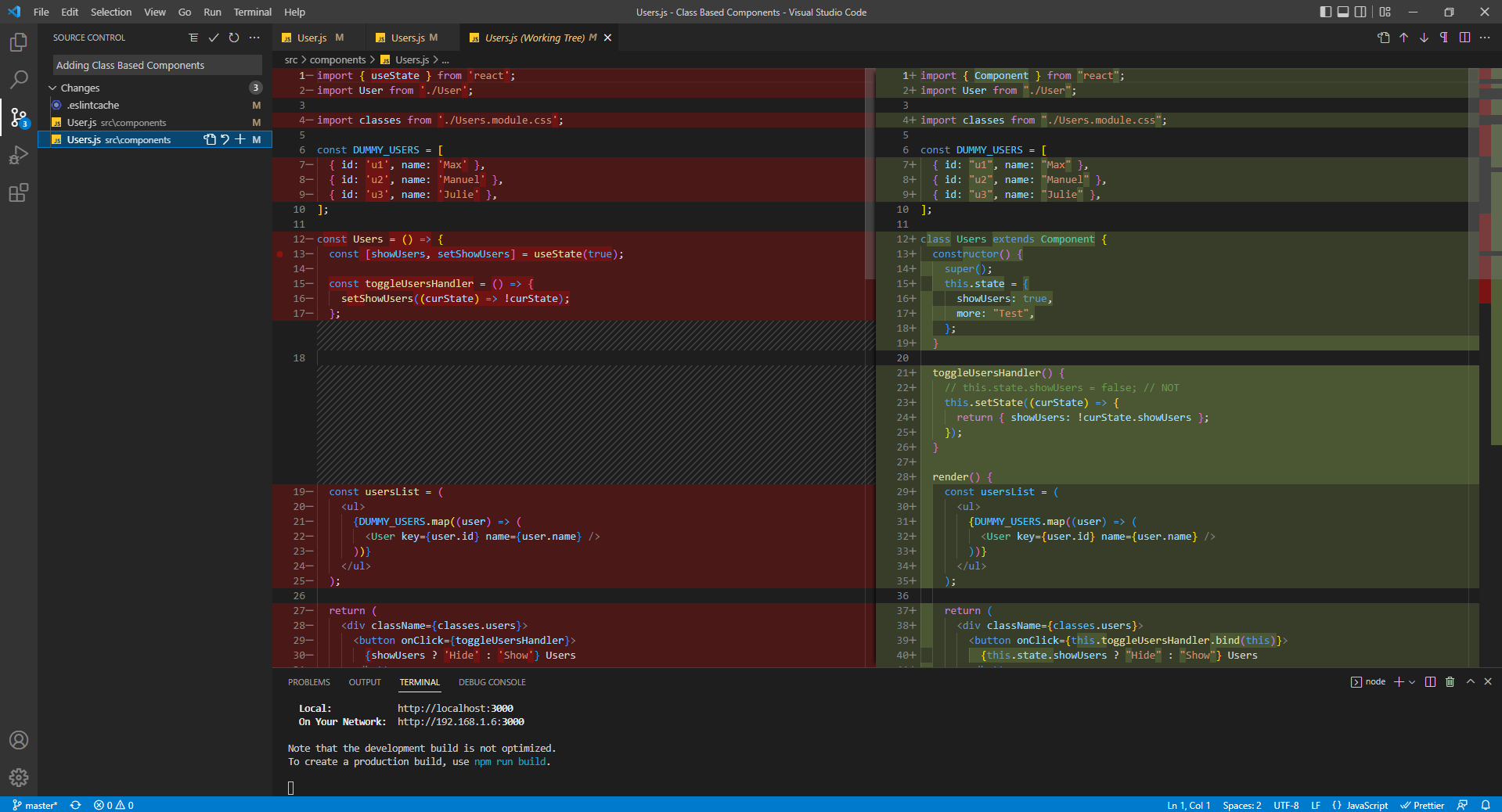Click the Prettier status bar item

[1422, 805]
